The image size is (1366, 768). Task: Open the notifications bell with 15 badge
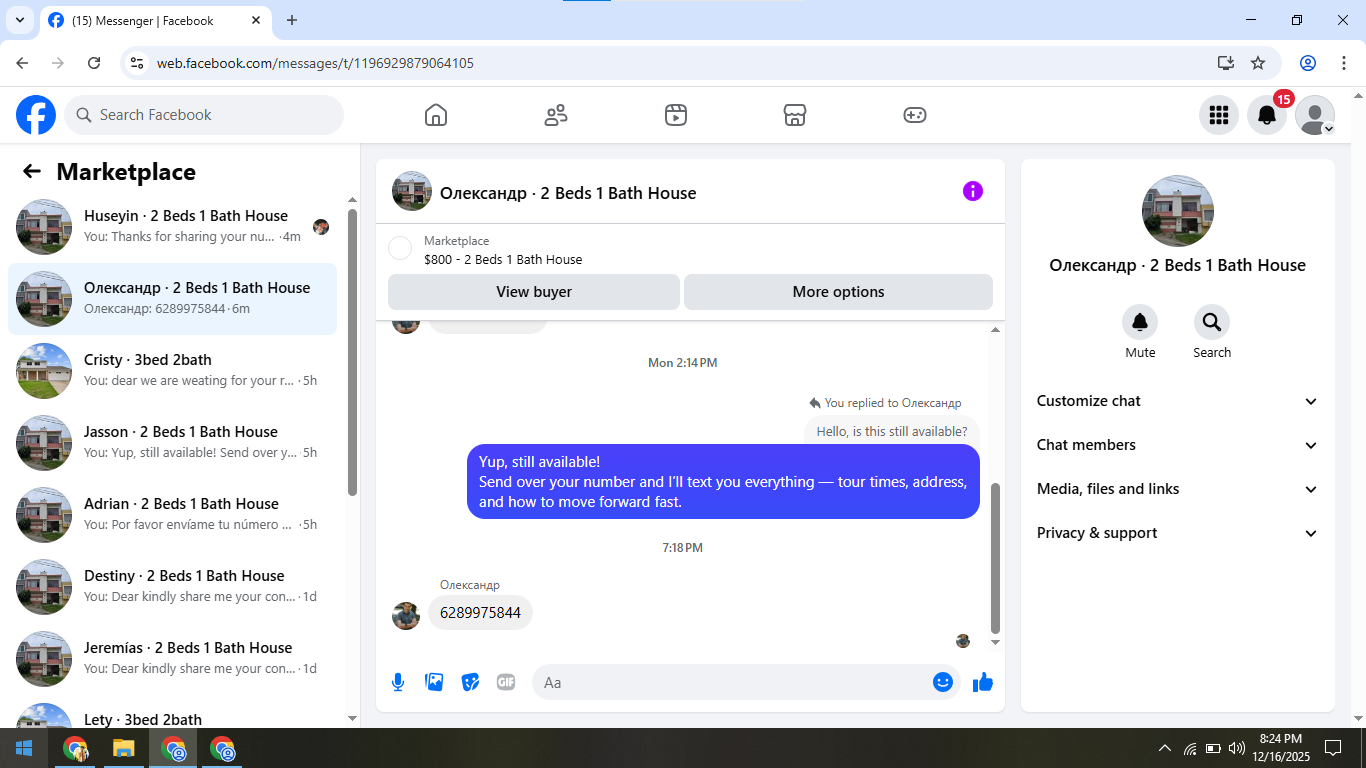(1267, 115)
